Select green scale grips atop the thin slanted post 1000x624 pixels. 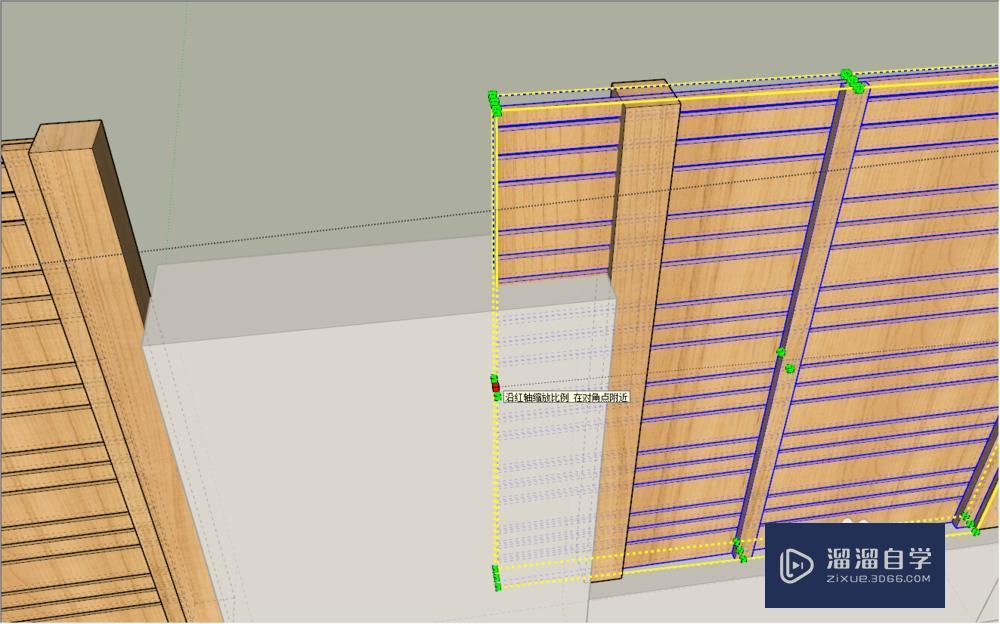[853, 81]
